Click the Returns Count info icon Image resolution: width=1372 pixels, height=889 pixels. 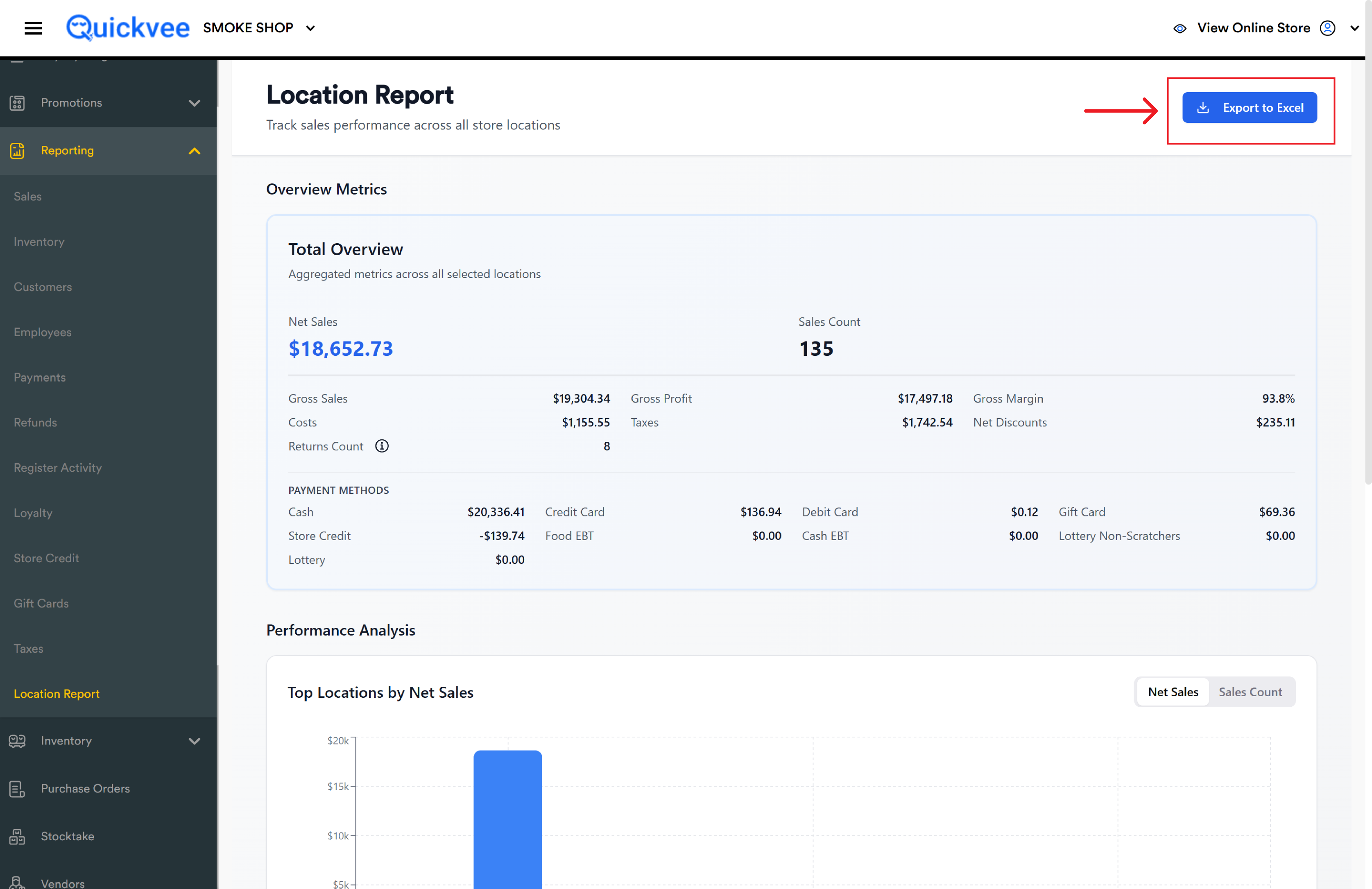(382, 446)
